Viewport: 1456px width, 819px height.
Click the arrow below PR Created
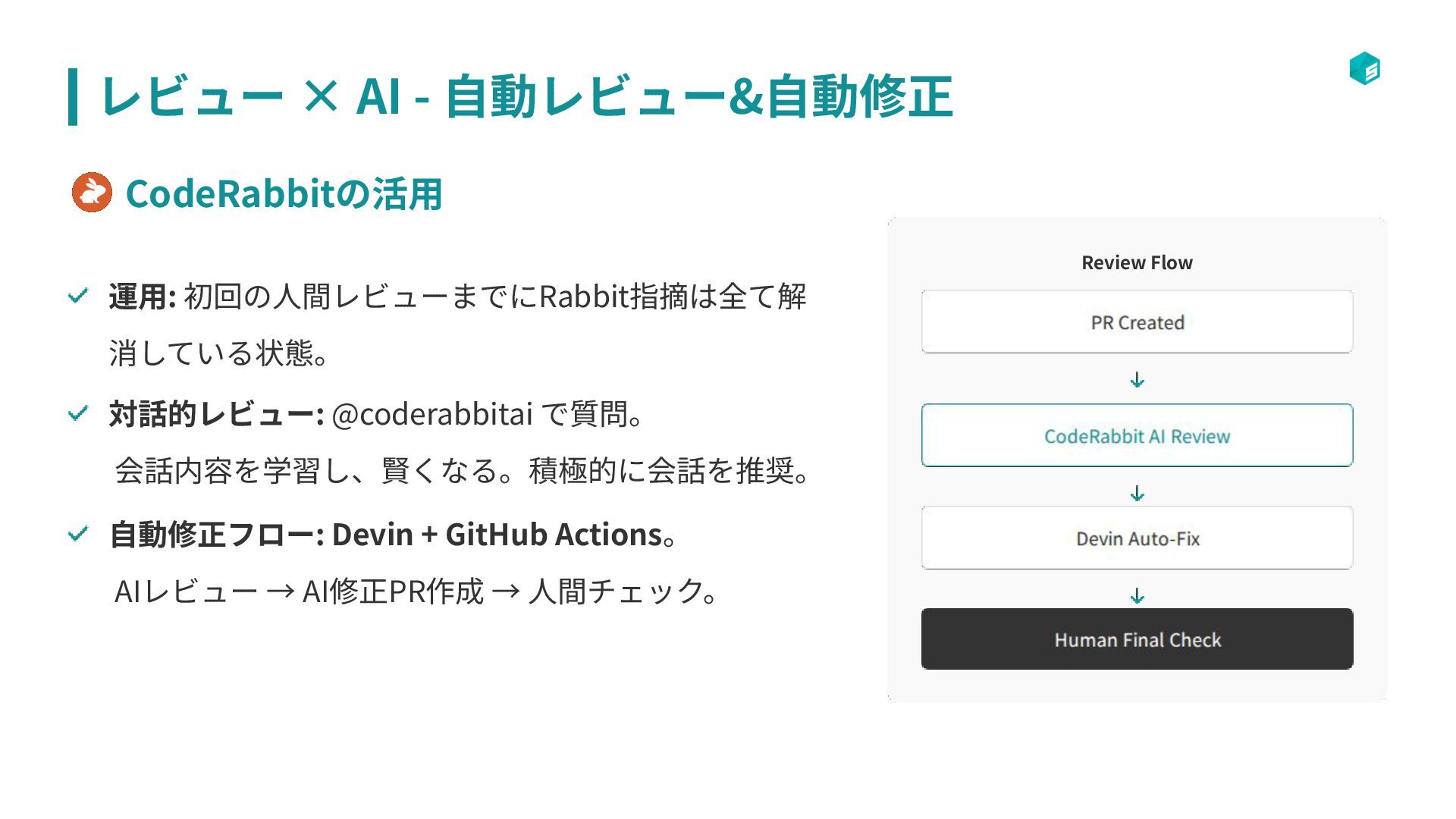1137,379
